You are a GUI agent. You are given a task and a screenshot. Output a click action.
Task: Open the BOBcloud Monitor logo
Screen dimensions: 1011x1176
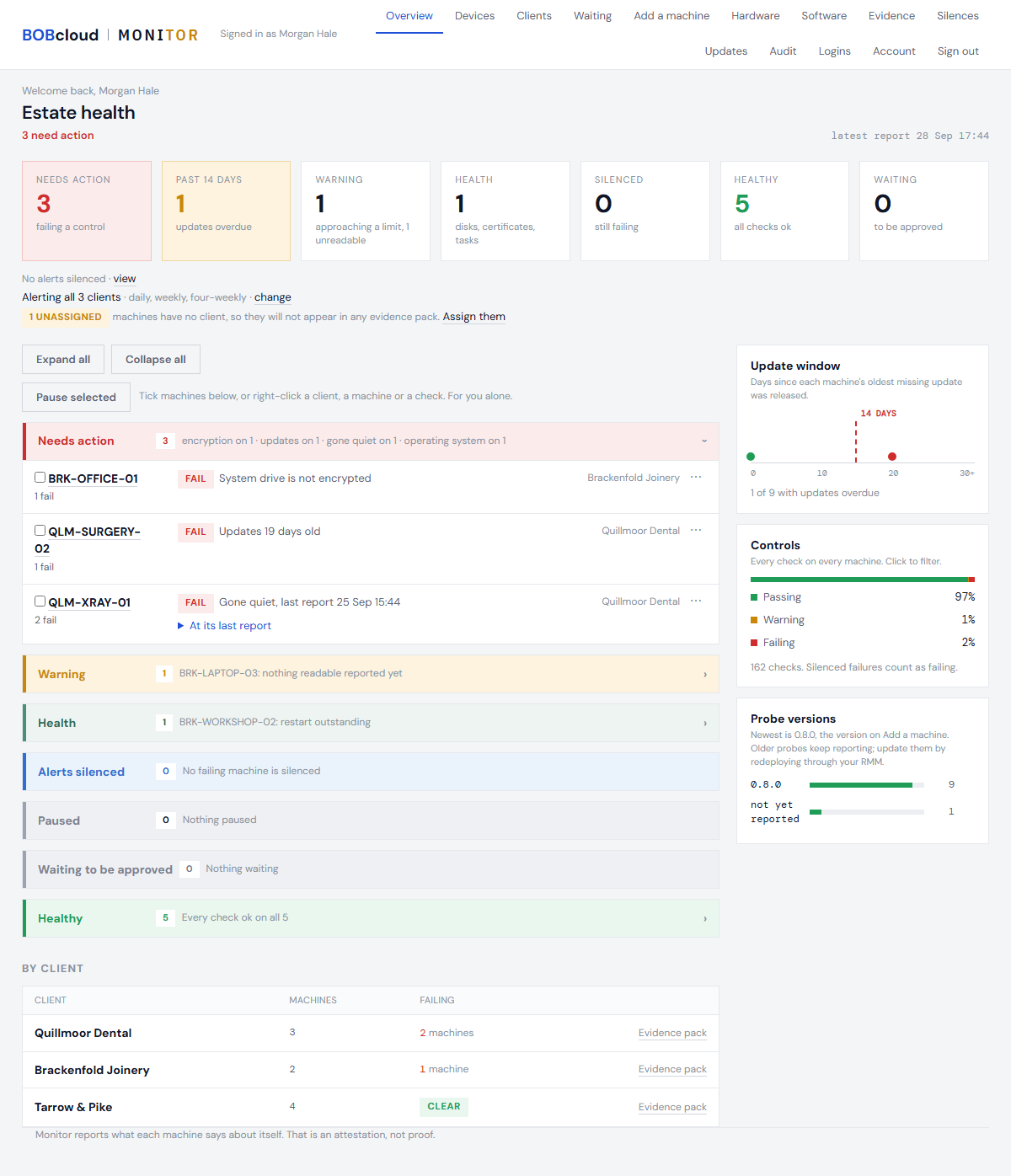(x=110, y=35)
